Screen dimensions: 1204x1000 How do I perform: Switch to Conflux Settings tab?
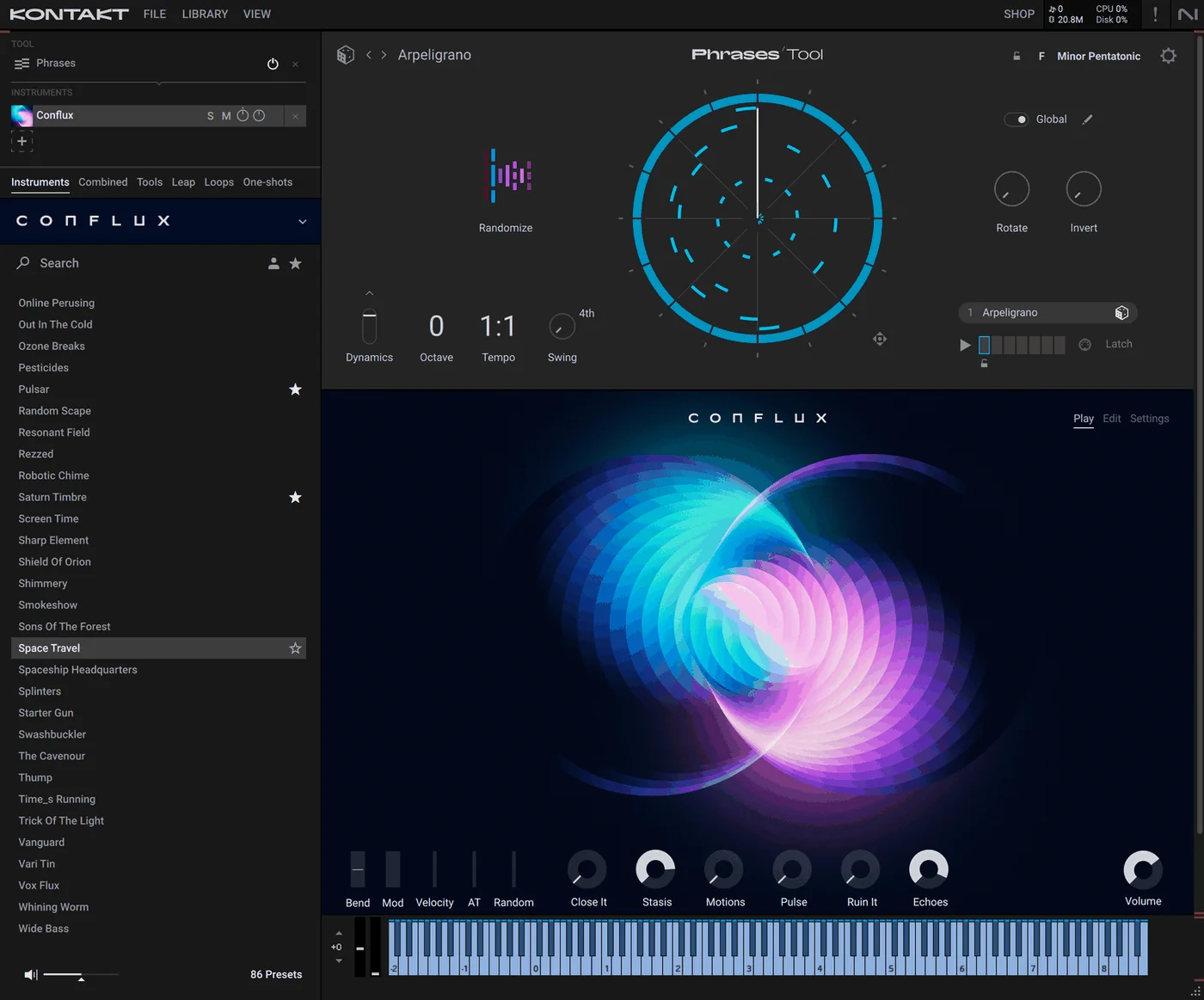pyautogui.click(x=1149, y=419)
